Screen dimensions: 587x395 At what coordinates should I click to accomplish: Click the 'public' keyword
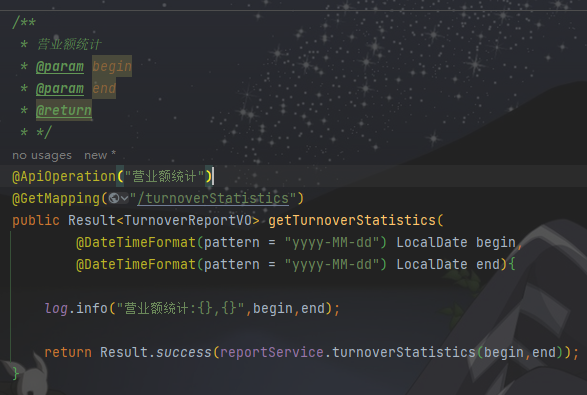36,221
